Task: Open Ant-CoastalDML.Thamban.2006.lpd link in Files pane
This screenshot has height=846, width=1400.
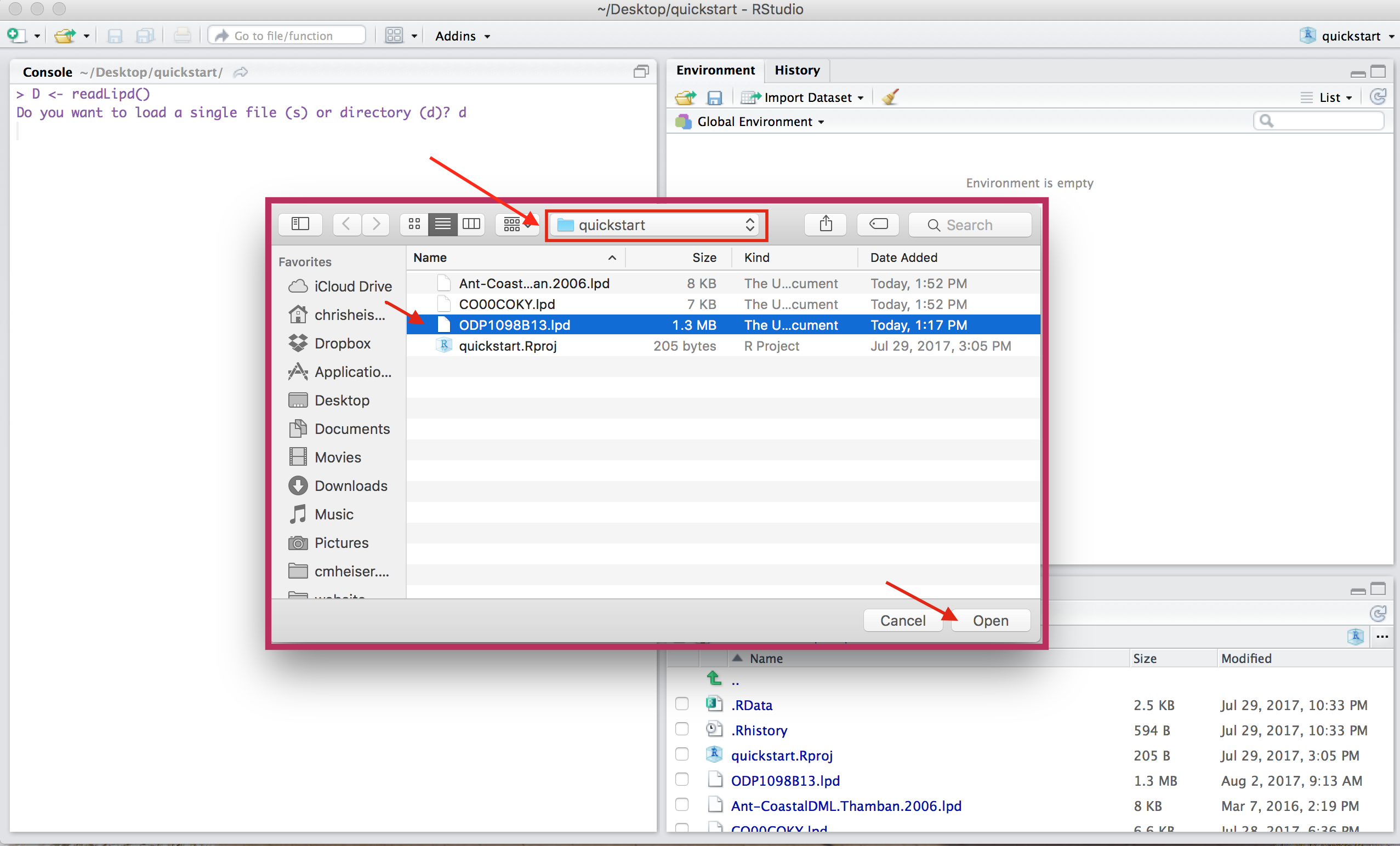Action: click(846, 805)
